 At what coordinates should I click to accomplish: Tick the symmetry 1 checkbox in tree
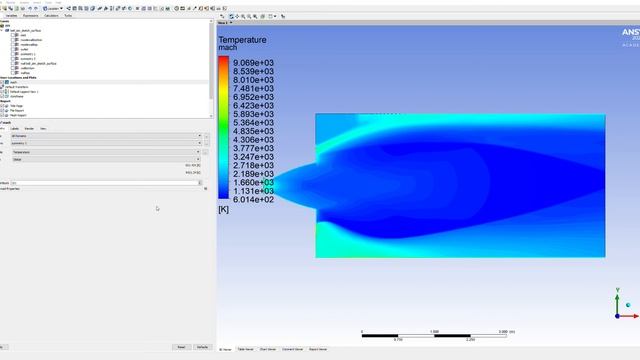13,54
